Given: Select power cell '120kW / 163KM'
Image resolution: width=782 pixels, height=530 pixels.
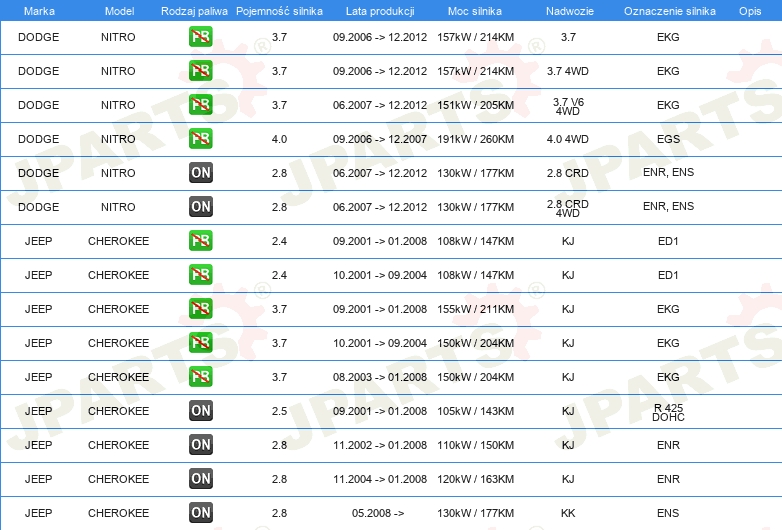Looking at the screenshot, I should pos(475,479).
